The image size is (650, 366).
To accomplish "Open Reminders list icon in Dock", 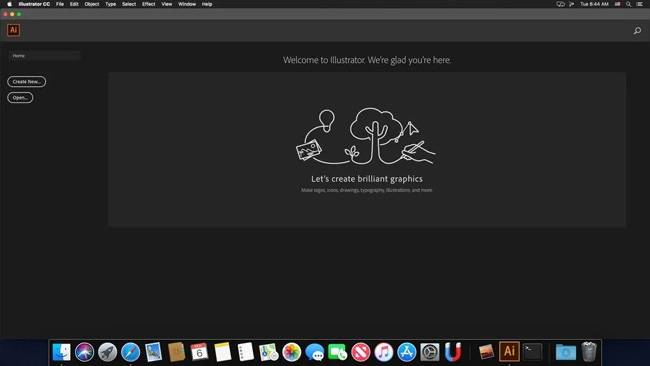I will pyautogui.click(x=246, y=352).
